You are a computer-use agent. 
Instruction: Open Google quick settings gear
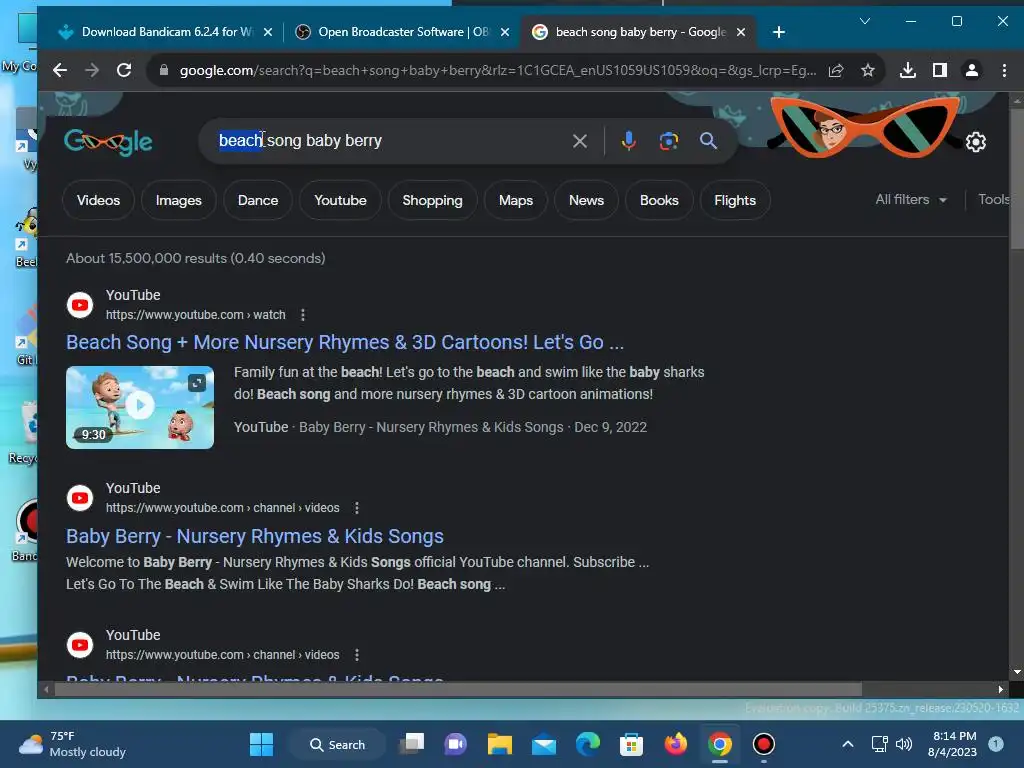click(976, 142)
